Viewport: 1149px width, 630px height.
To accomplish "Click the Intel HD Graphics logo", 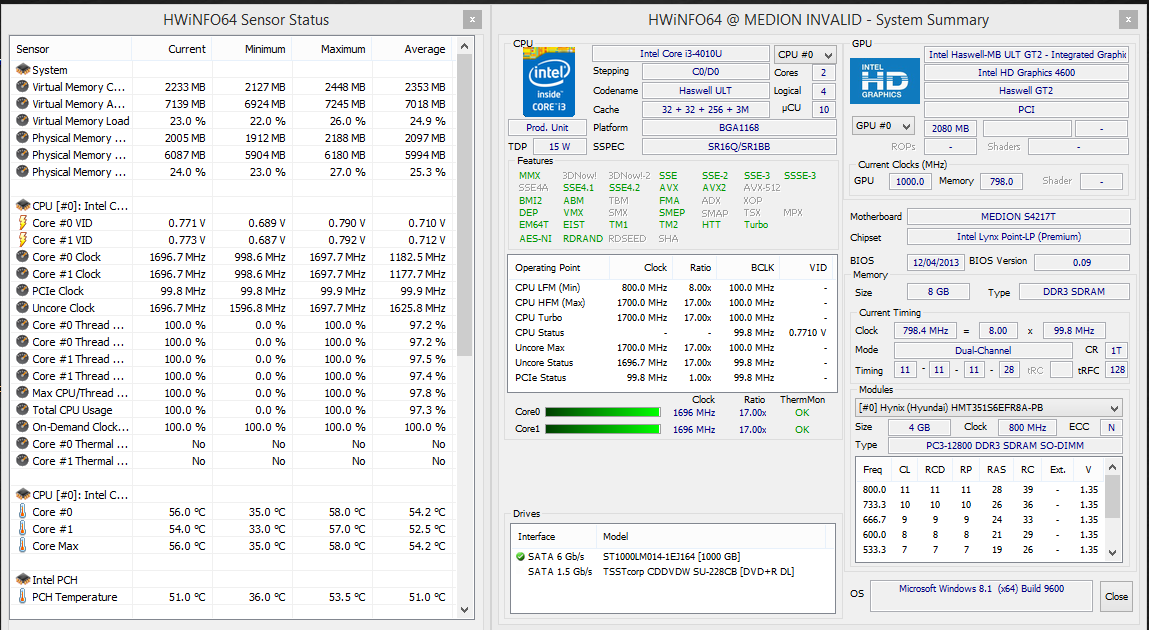I will tap(884, 81).
